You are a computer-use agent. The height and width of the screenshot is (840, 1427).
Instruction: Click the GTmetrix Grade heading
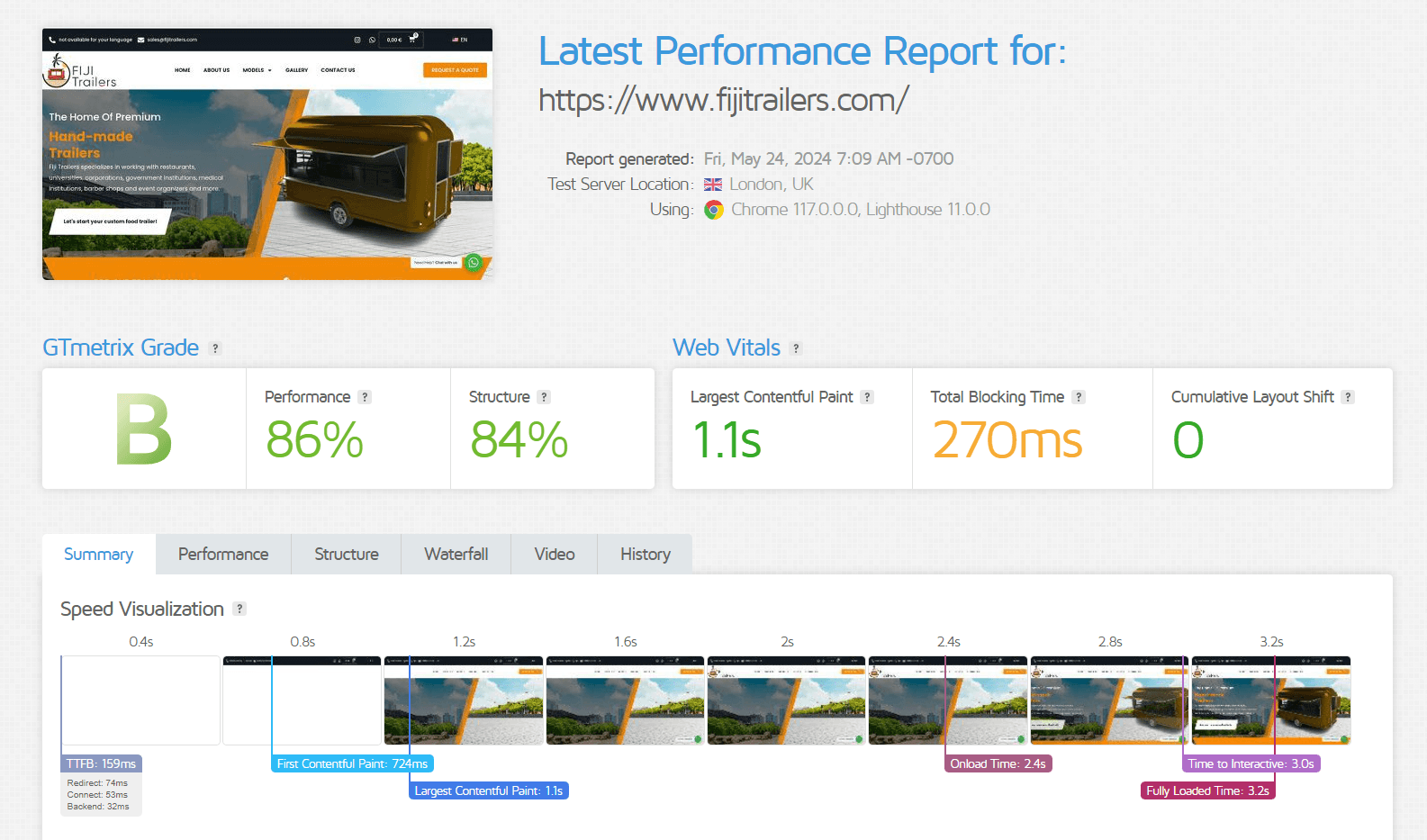click(121, 348)
